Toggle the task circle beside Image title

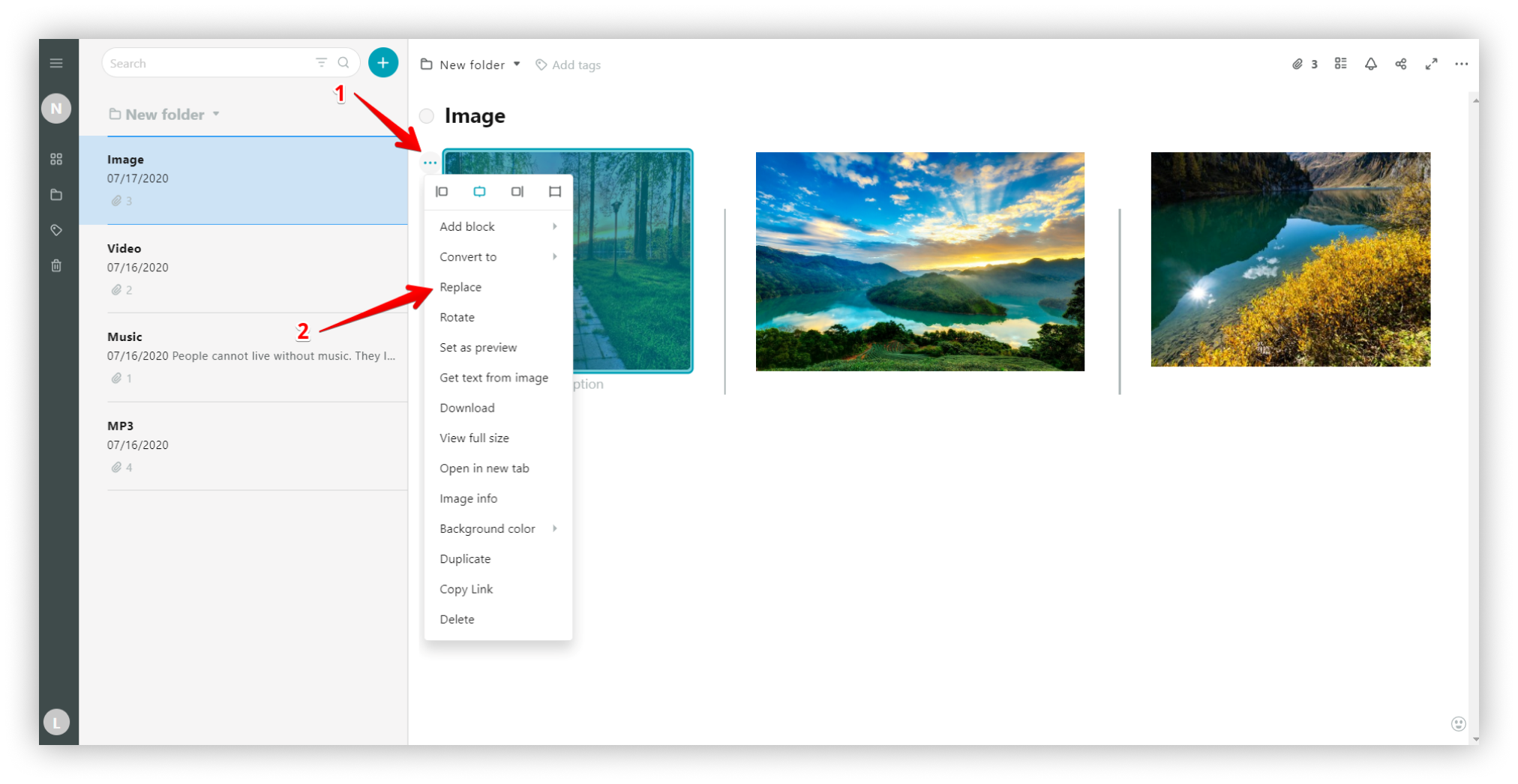pyautogui.click(x=427, y=115)
